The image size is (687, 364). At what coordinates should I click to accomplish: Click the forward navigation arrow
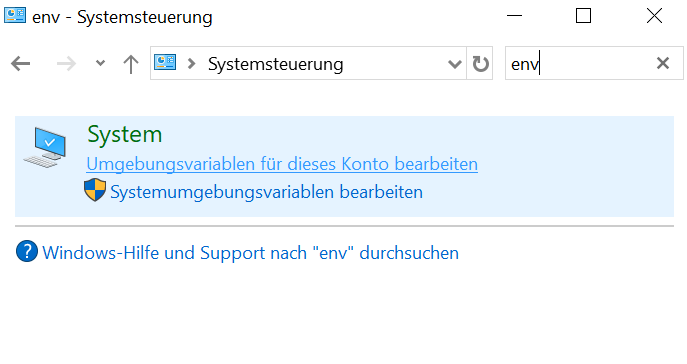[x=66, y=64]
